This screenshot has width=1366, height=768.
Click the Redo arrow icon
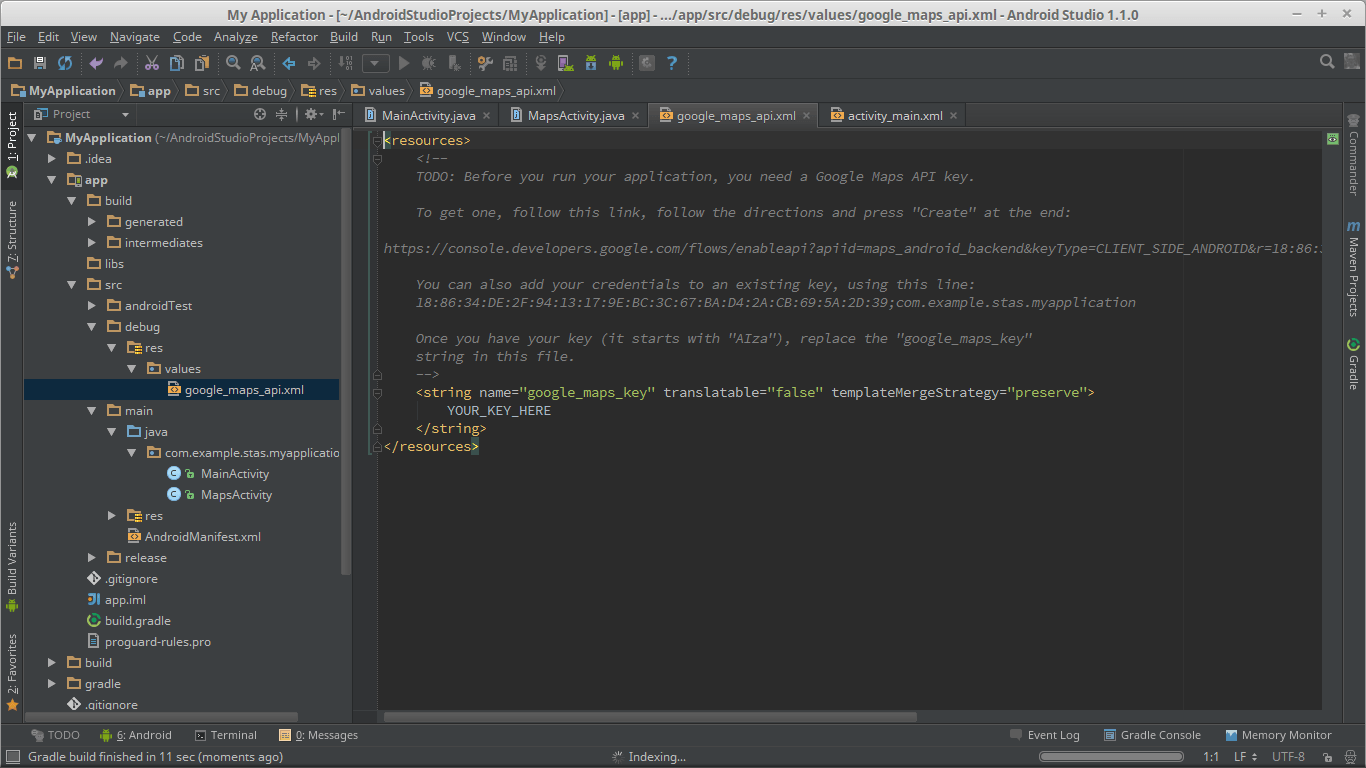[121, 63]
